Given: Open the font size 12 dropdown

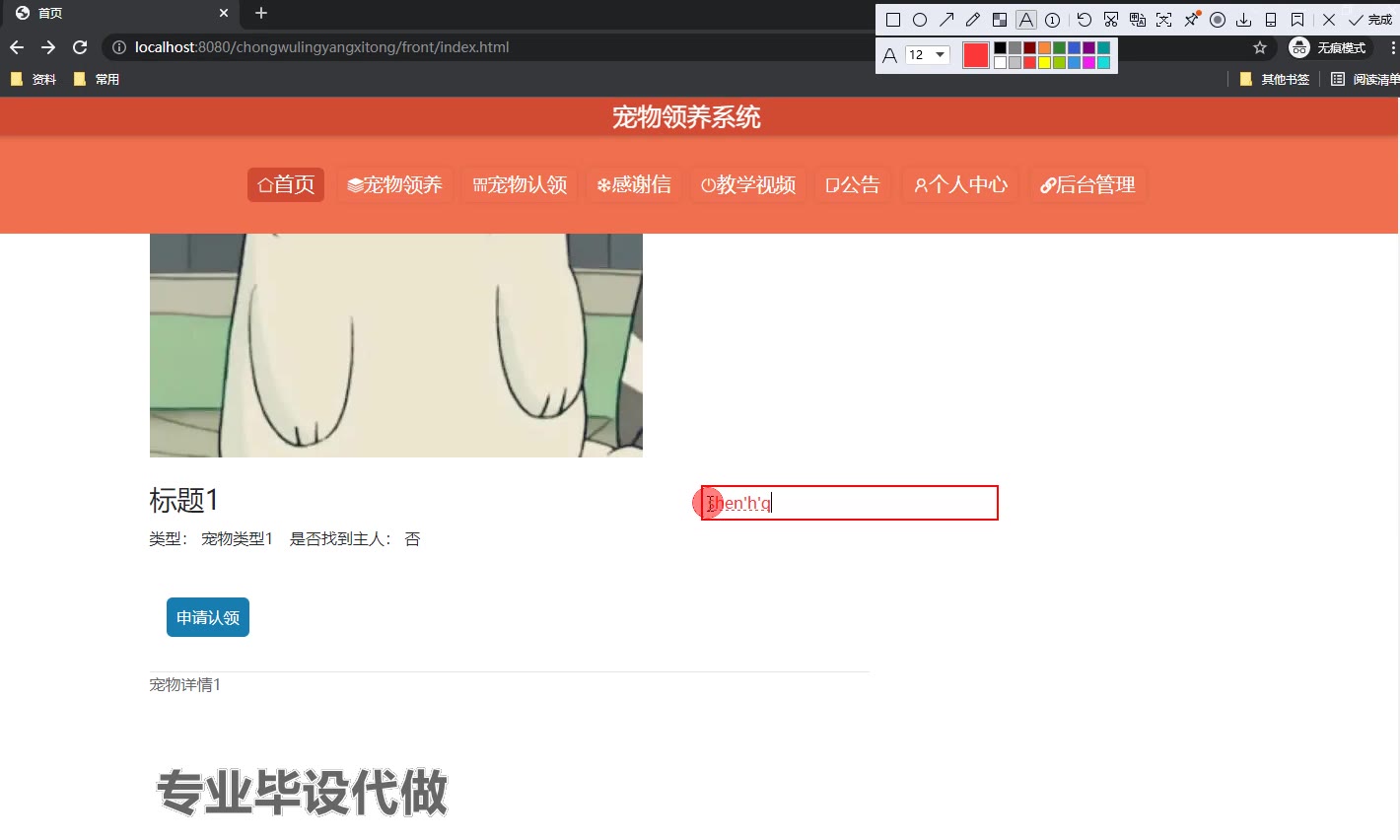Looking at the screenshot, I should point(928,55).
